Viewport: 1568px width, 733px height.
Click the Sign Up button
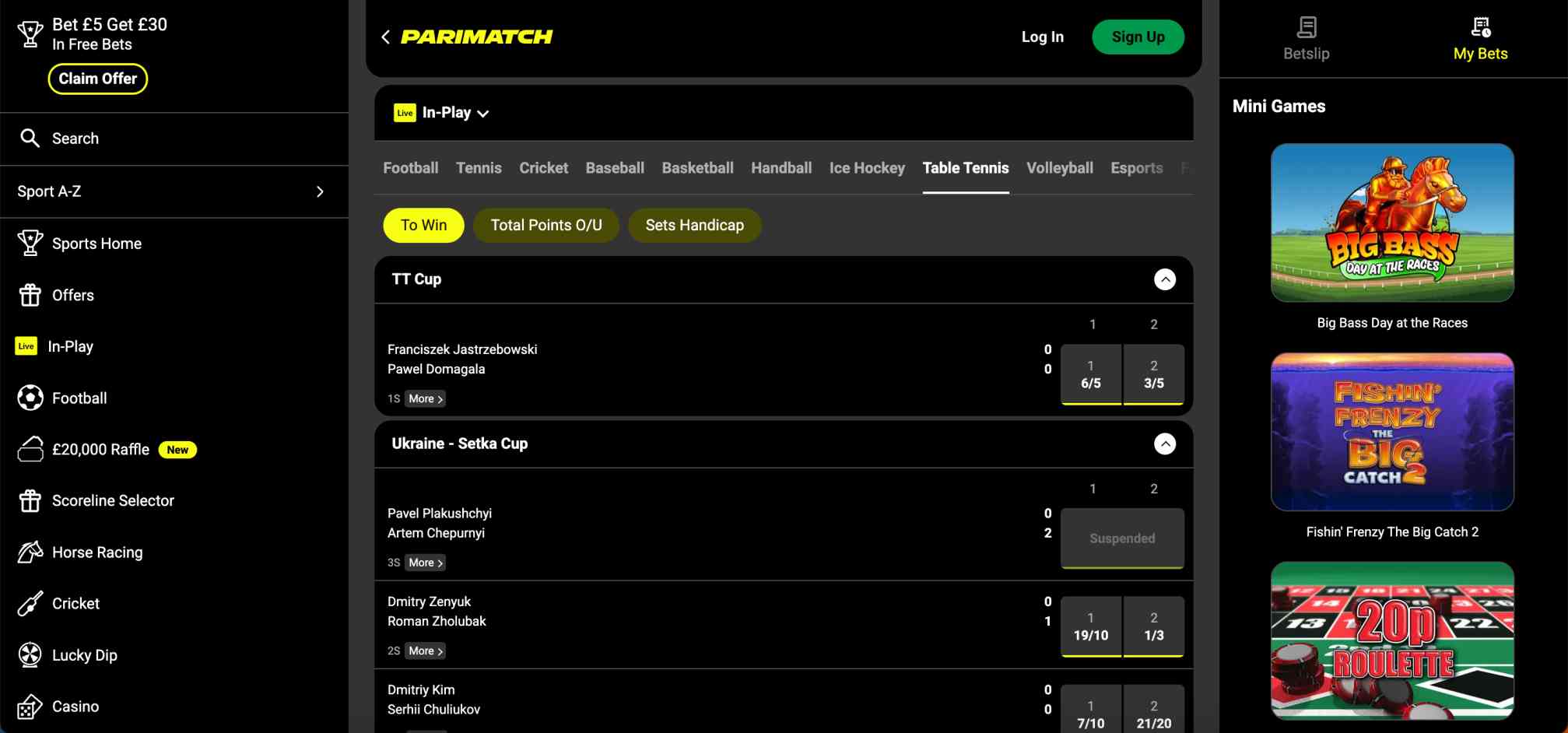[x=1138, y=37]
